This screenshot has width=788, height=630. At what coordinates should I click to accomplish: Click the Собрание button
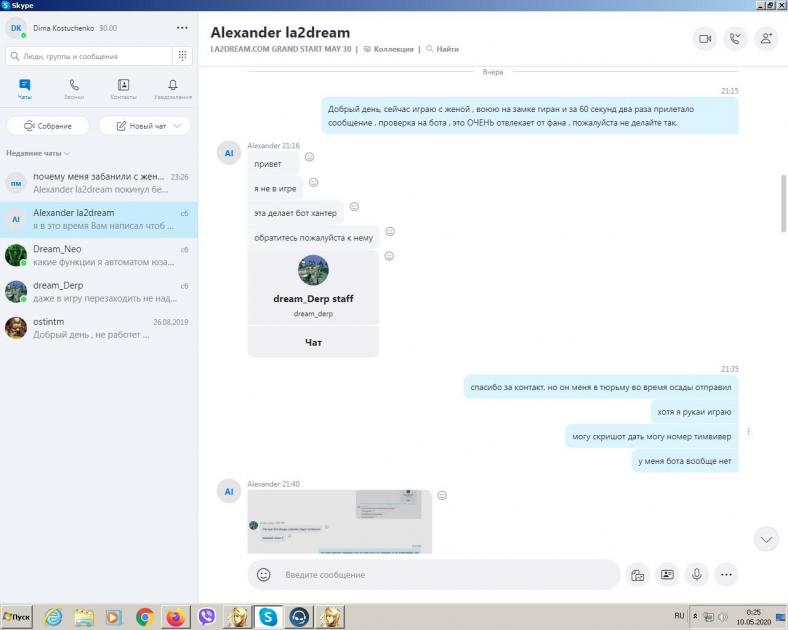48,126
